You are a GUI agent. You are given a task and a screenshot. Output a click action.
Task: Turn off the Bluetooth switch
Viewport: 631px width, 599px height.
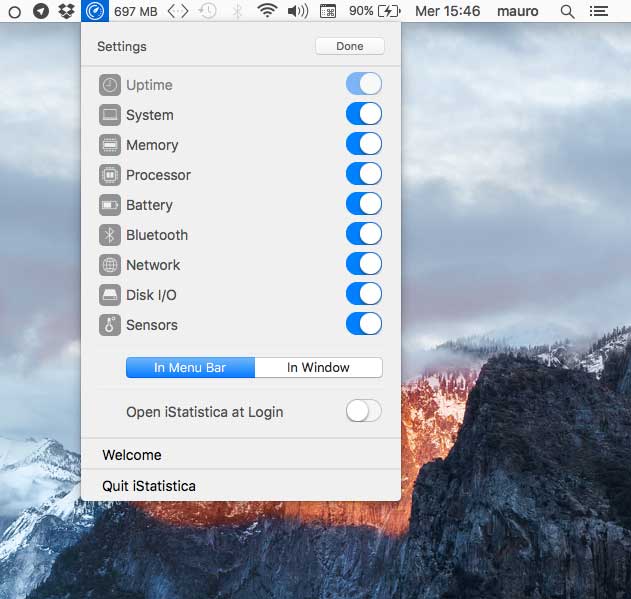point(364,234)
